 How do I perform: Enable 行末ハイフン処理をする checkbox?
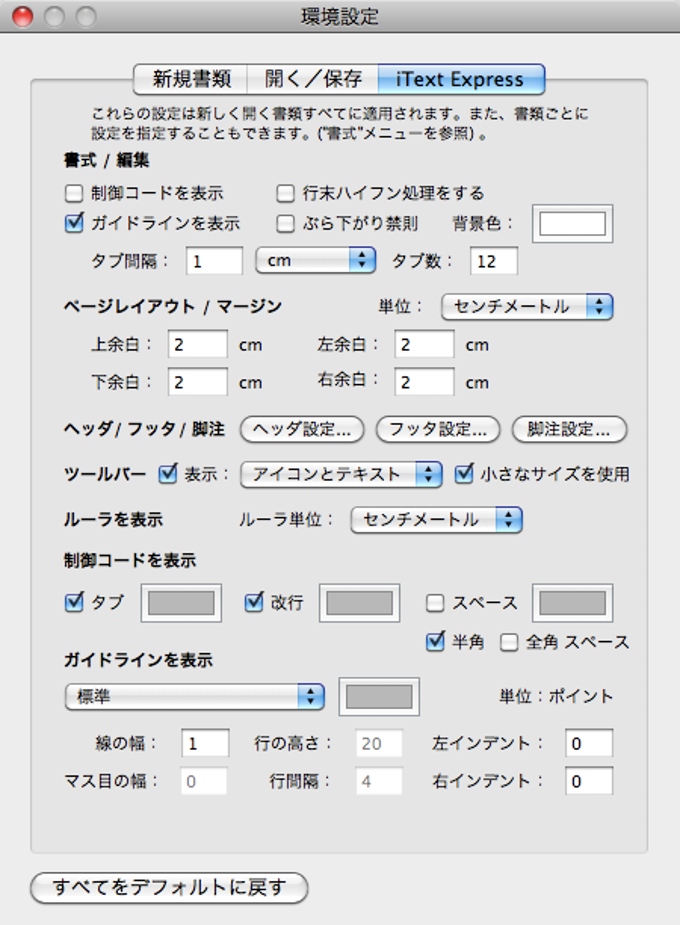click(x=285, y=193)
